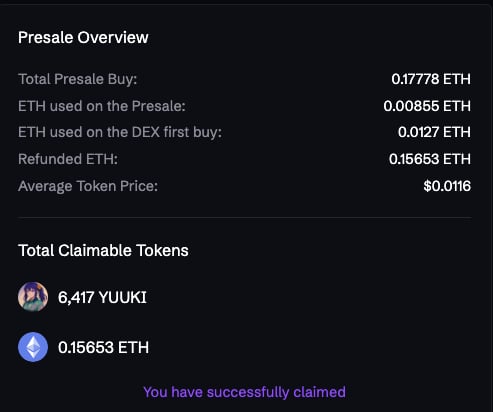The width and height of the screenshot is (493, 412).
Task: Select the Average Token Price label
Action: pyautogui.click(x=88, y=186)
